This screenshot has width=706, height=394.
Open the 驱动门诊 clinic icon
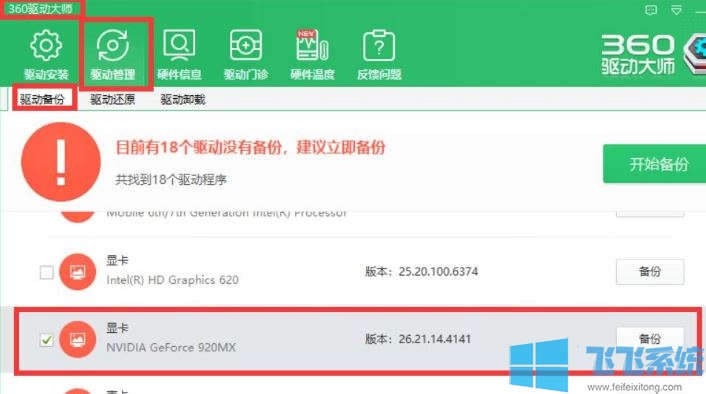click(246, 45)
